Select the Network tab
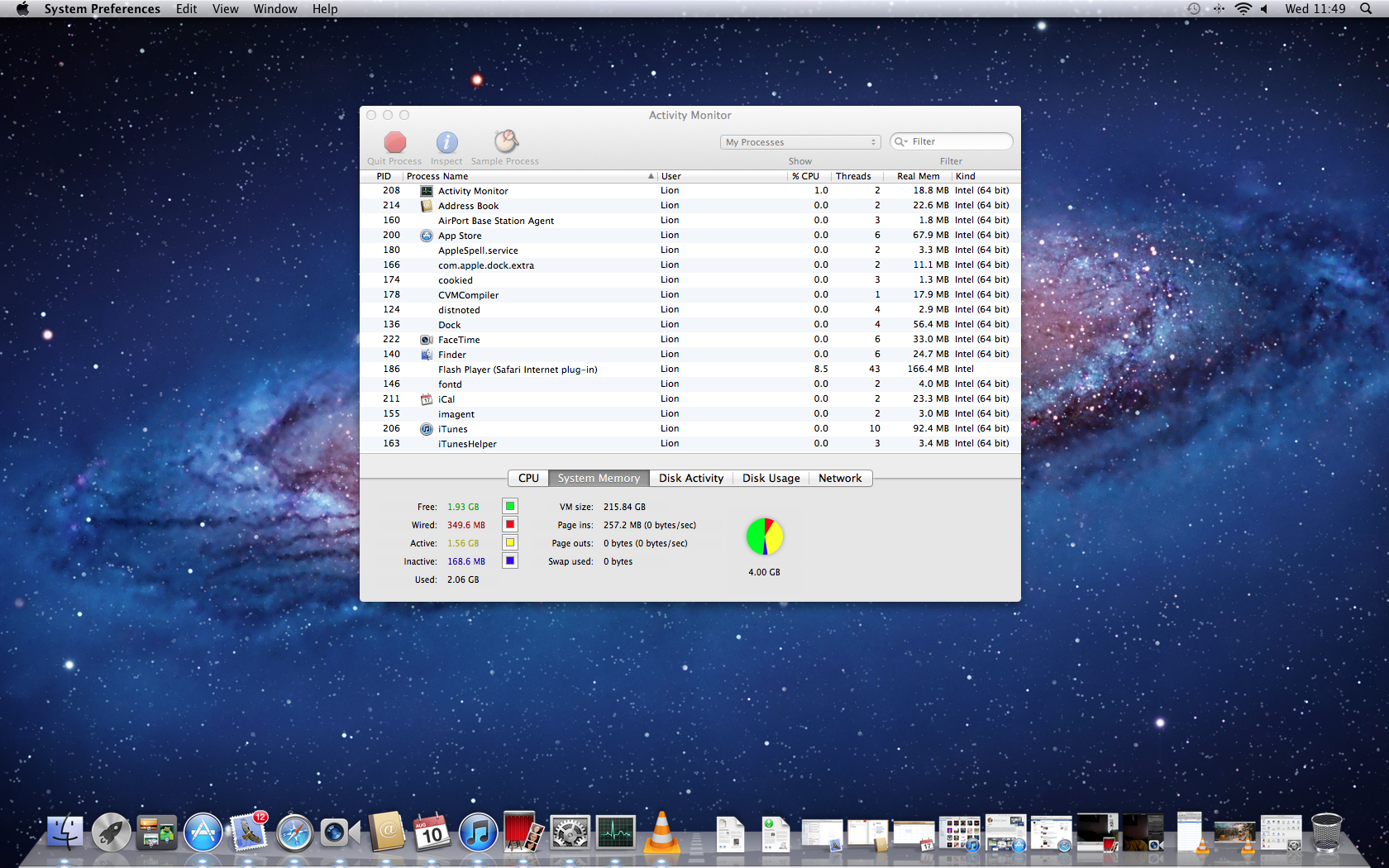Image resolution: width=1389 pixels, height=868 pixels. coord(839,479)
